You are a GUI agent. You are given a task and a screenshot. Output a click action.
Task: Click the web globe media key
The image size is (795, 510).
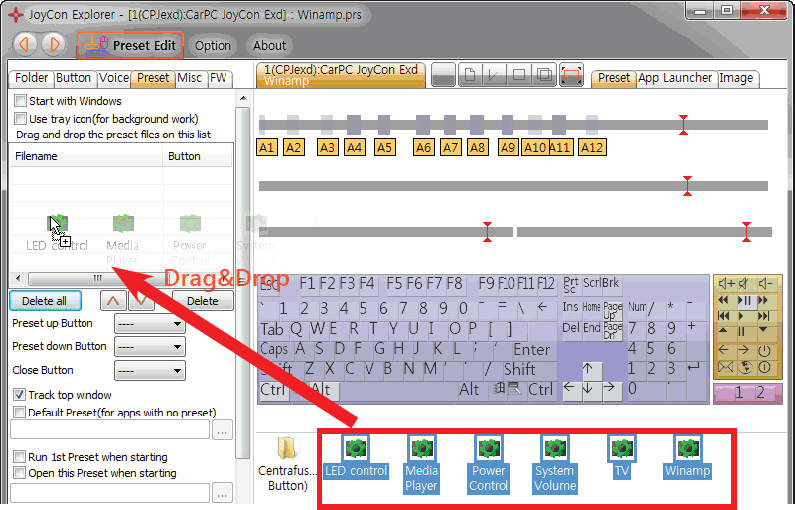click(x=745, y=368)
